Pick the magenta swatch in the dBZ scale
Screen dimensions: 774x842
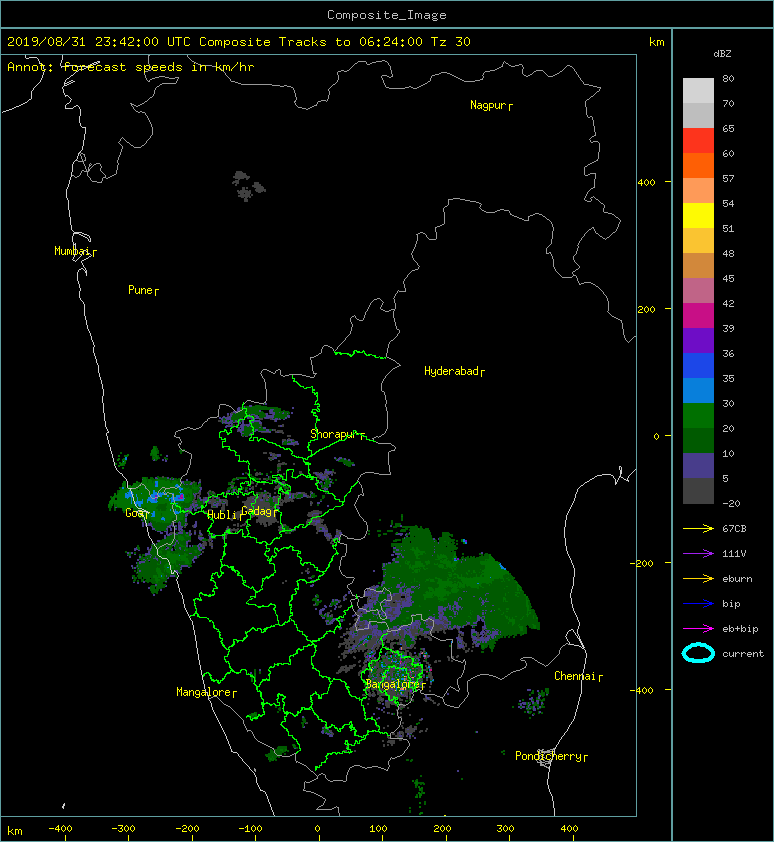[698, 315]
